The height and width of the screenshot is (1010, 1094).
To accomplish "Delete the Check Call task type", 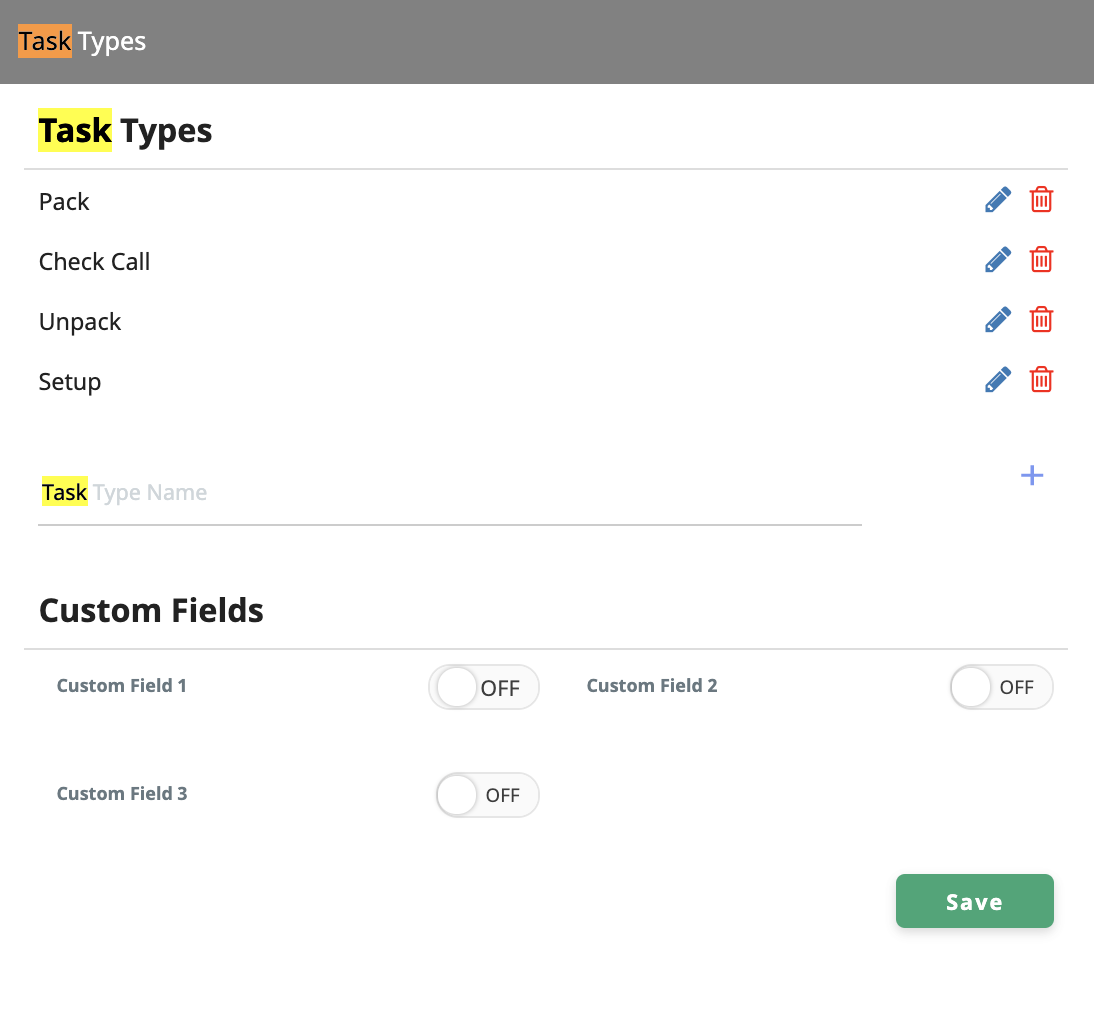I will (x=1041, y=260).
